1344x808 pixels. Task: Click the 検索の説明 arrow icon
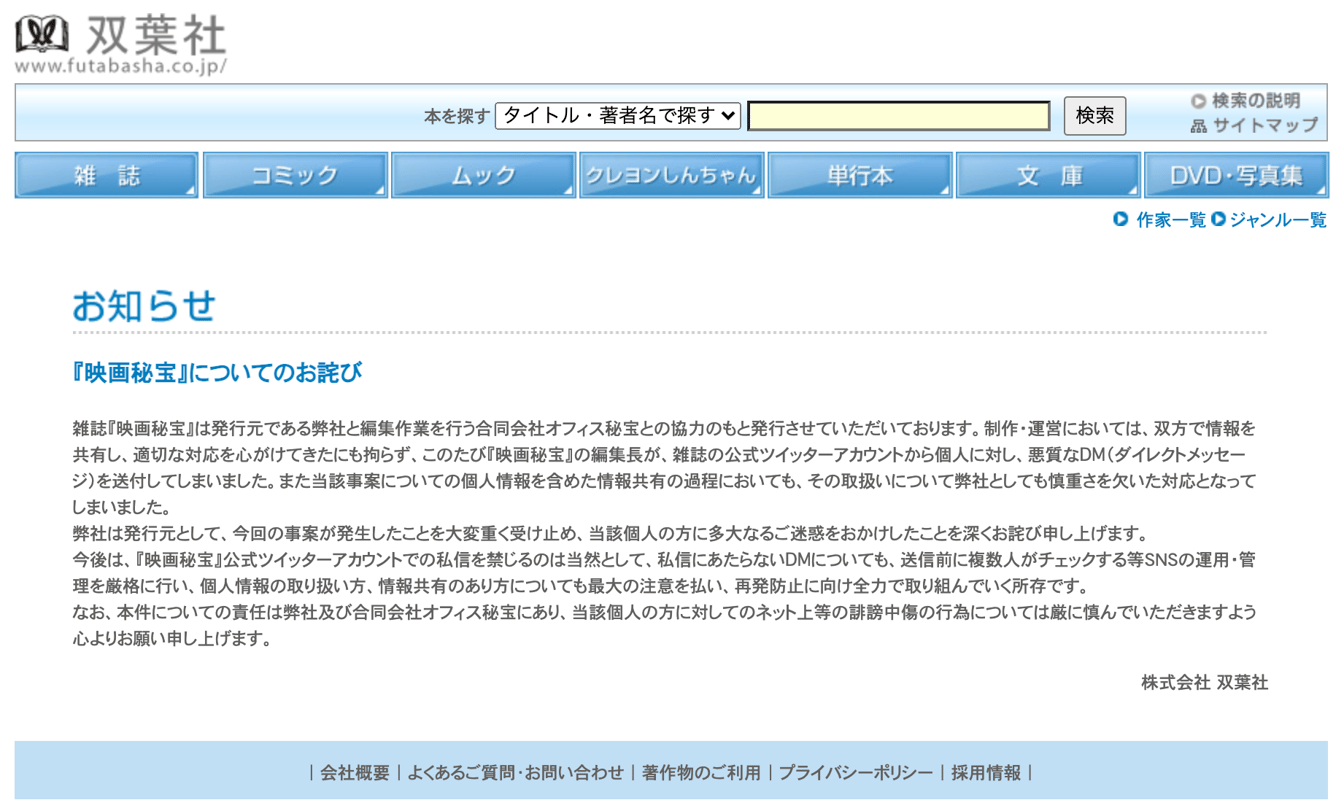click(1198, 101)
